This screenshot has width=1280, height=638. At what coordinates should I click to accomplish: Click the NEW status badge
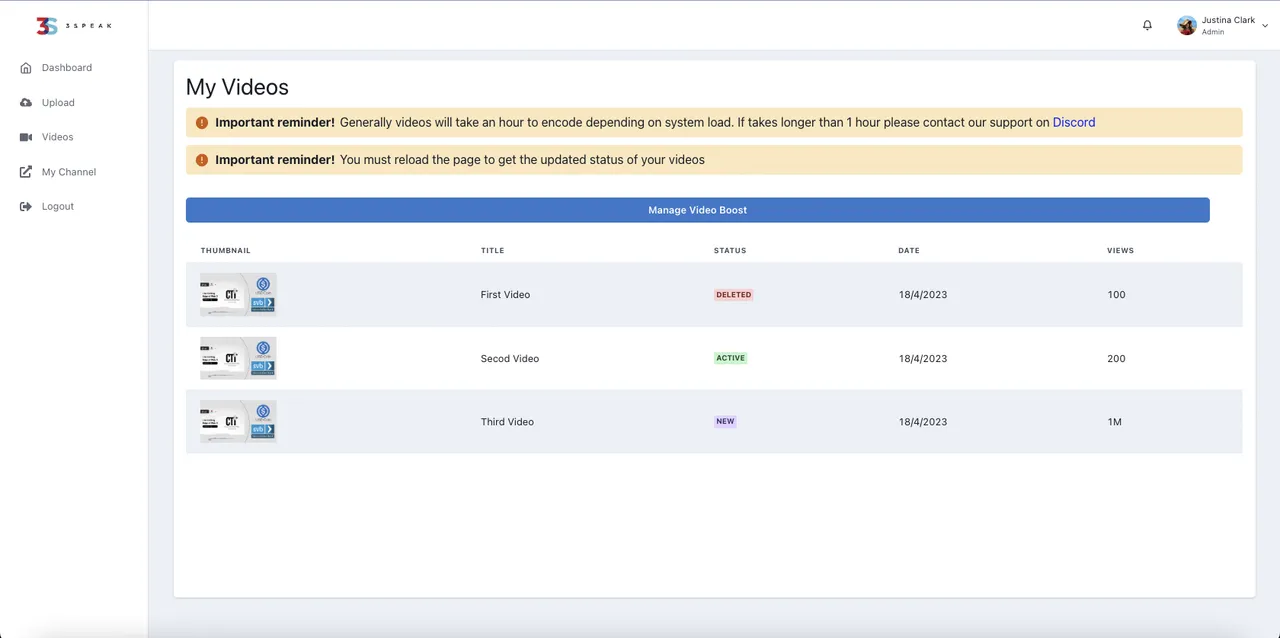click(x=725, y=422)
